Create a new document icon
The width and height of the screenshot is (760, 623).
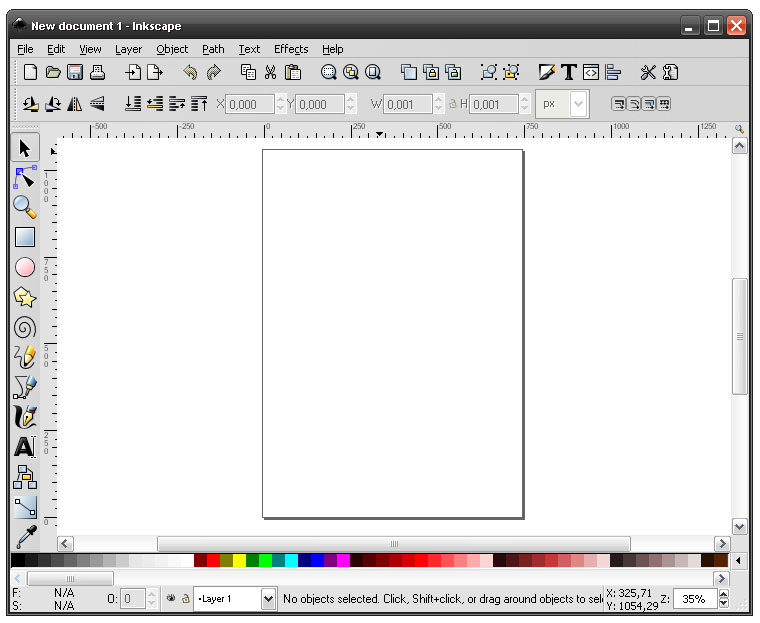point(30,72)
